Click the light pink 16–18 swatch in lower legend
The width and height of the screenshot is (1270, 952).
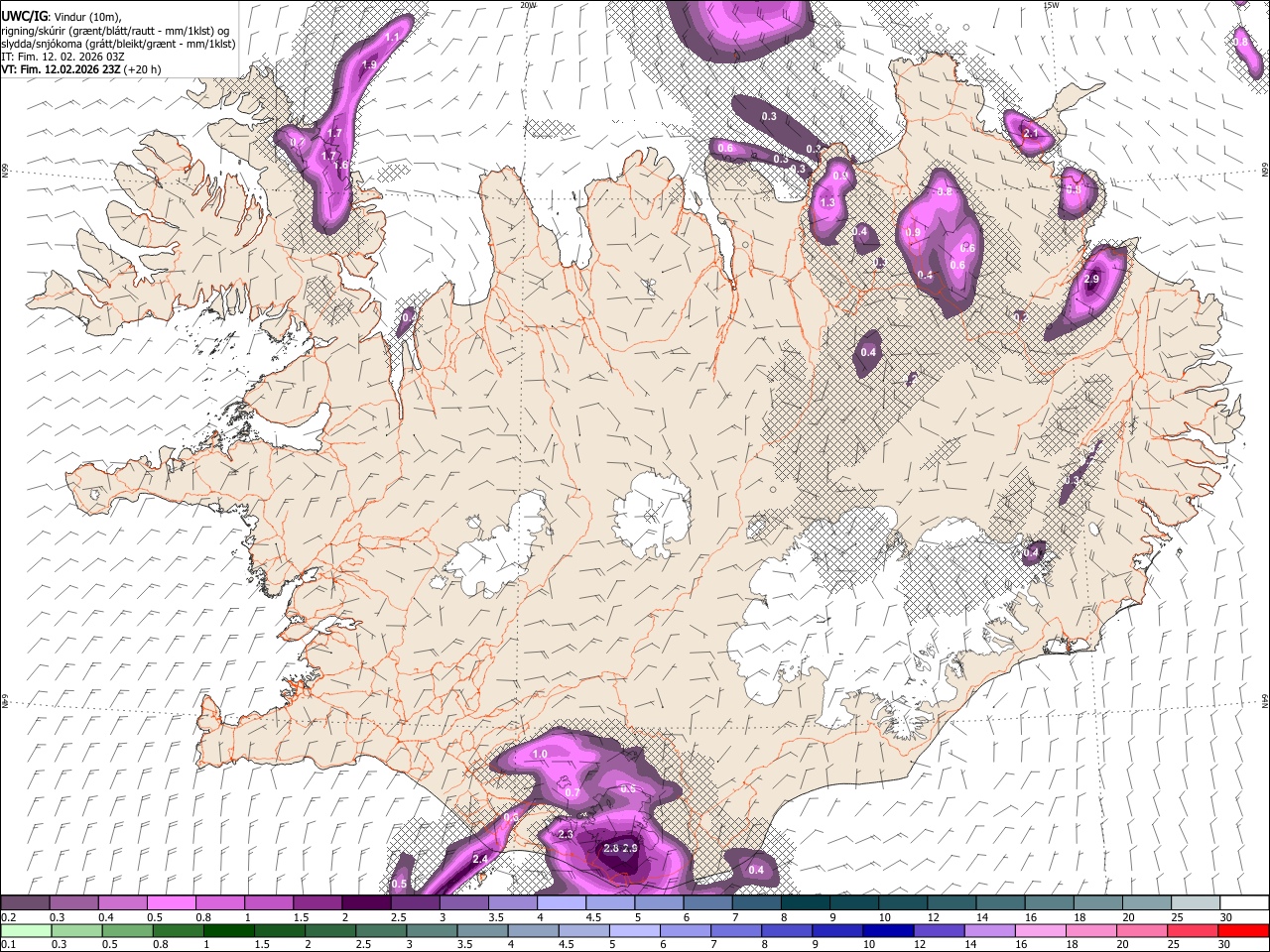coord(1041,930)
